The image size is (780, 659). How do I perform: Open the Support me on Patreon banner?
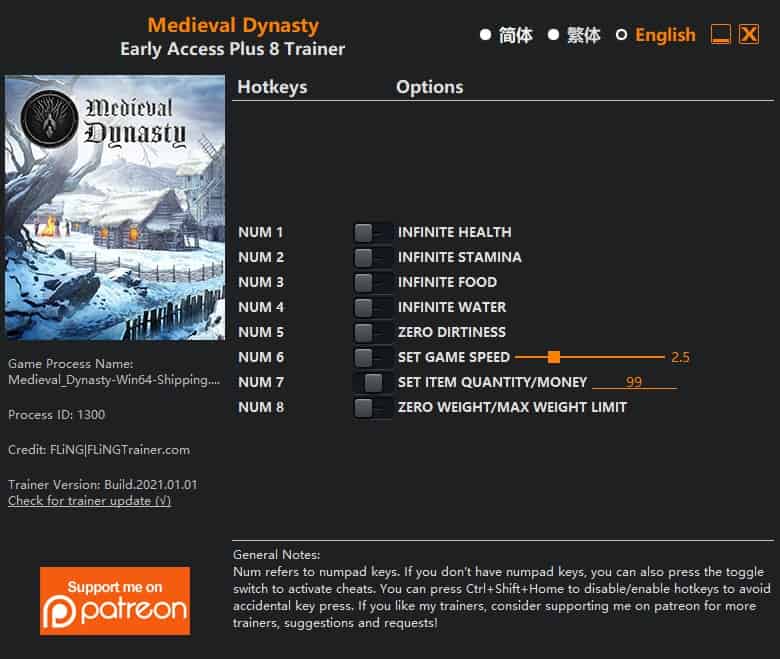click(115, 601)
